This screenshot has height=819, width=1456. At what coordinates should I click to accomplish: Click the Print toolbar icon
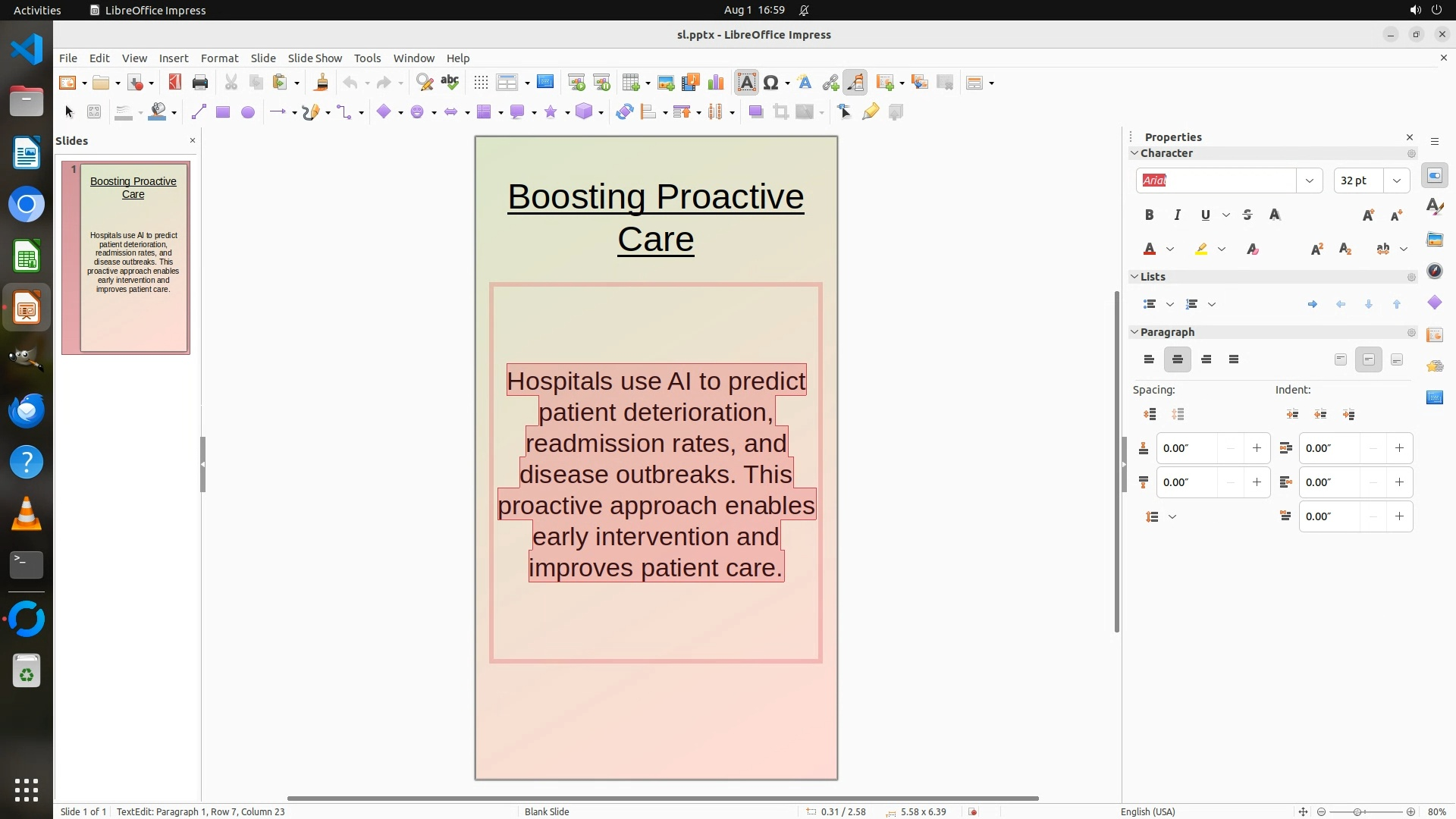(x=200, y=83)
